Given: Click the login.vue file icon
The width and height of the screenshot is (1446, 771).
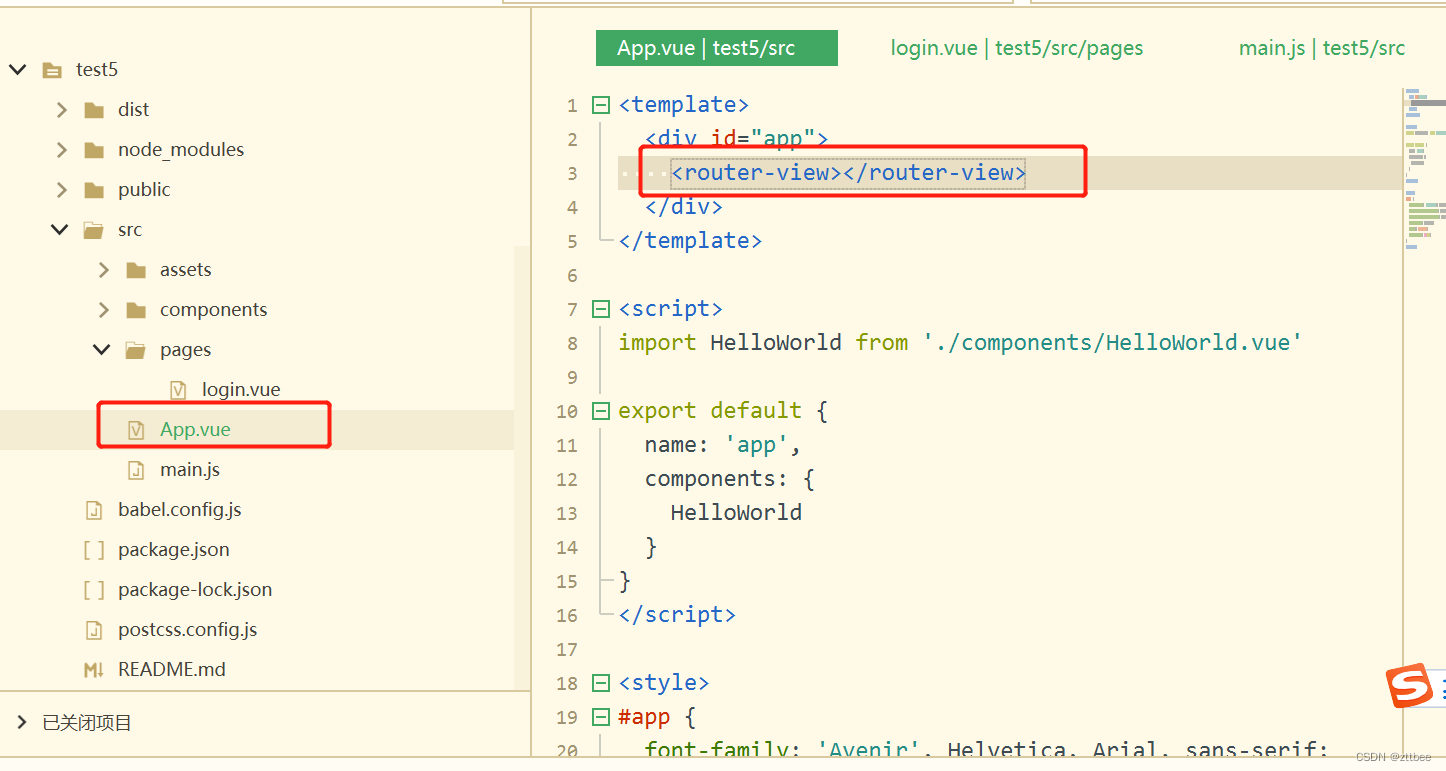Looking at the screenshot, I should pos(178,390).
